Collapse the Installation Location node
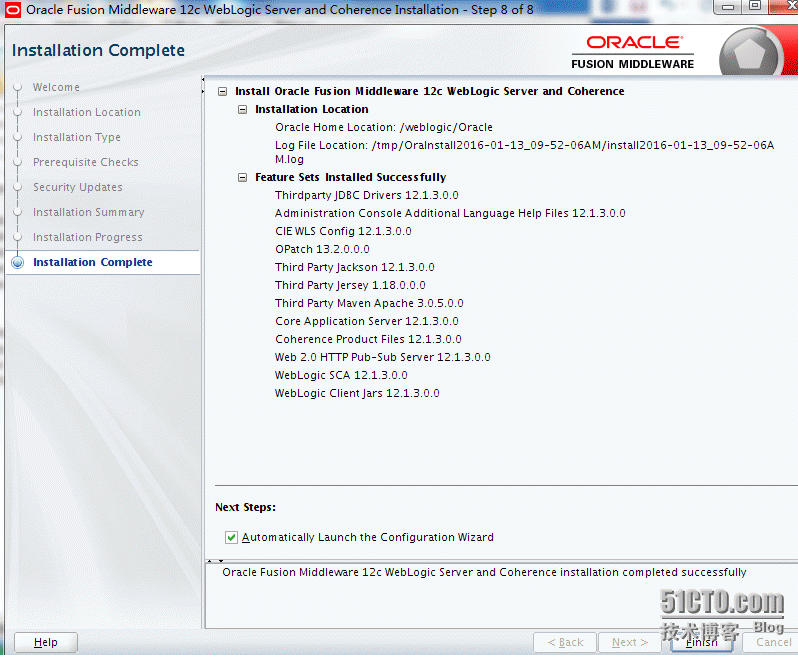798x655 pixels. click(243, 109)
